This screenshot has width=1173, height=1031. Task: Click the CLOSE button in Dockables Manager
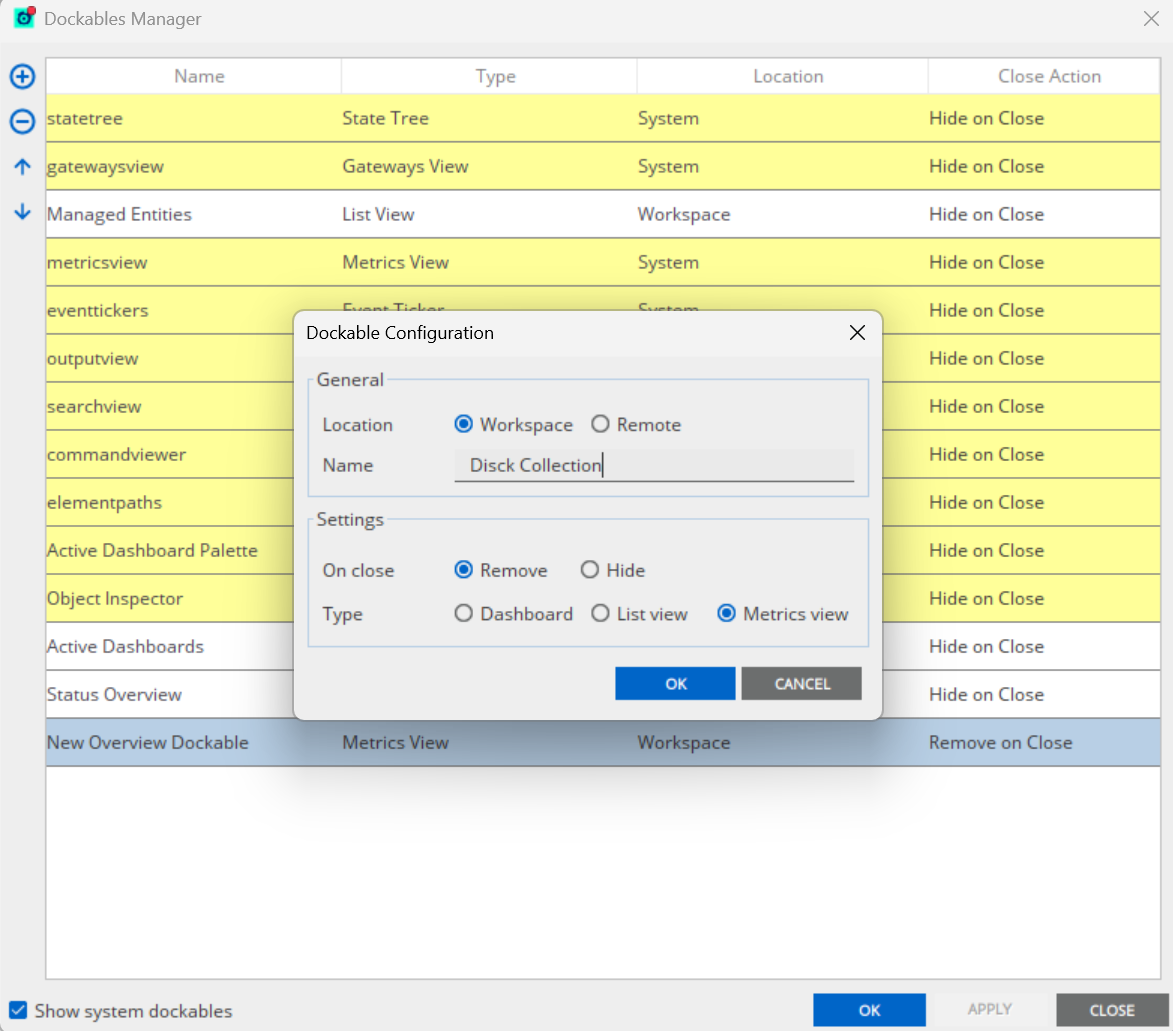1112,1010
